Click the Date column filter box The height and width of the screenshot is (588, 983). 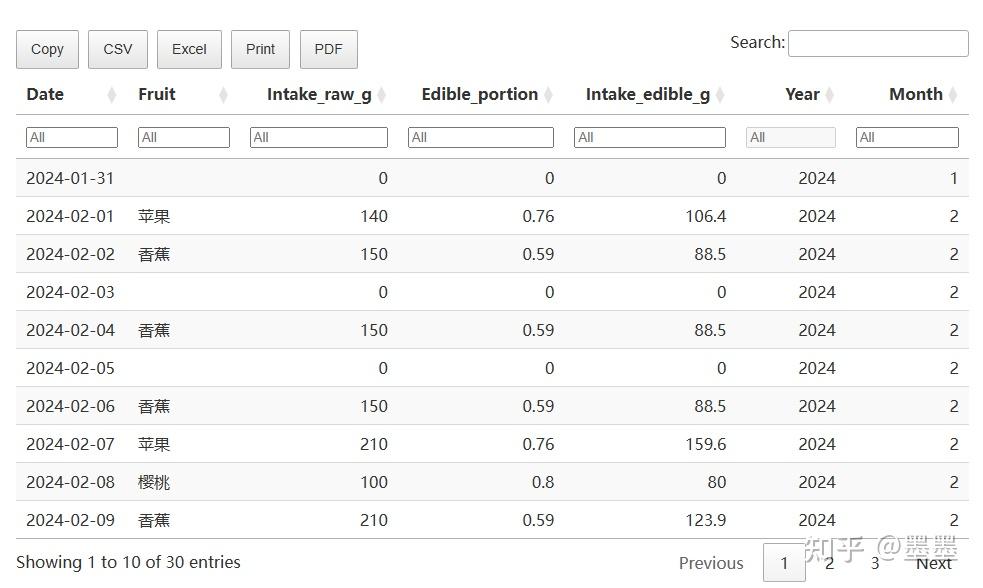point(72,137)
